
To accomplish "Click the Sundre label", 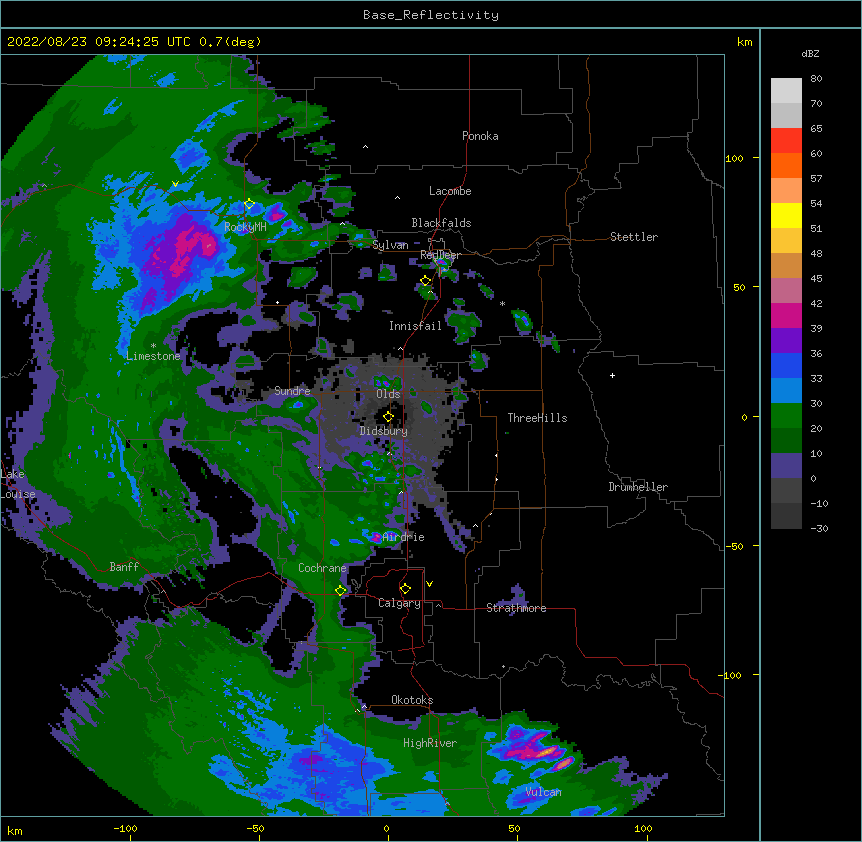I will 292,391.
